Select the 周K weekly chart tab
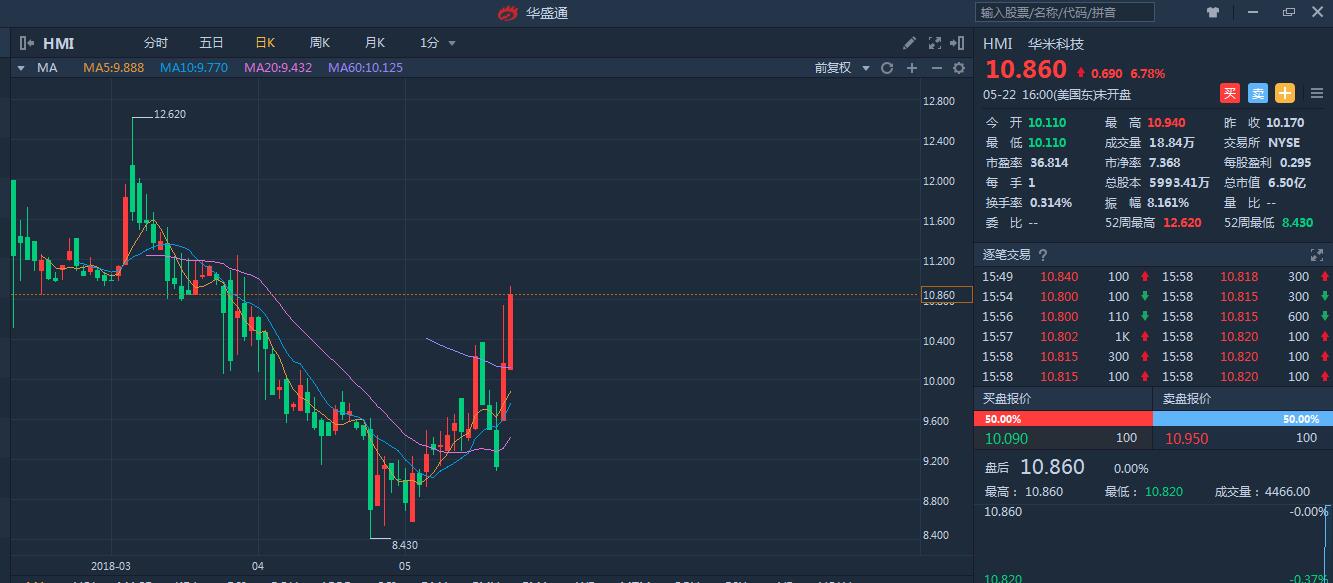 pyautogui.click(x=320, y=43)
